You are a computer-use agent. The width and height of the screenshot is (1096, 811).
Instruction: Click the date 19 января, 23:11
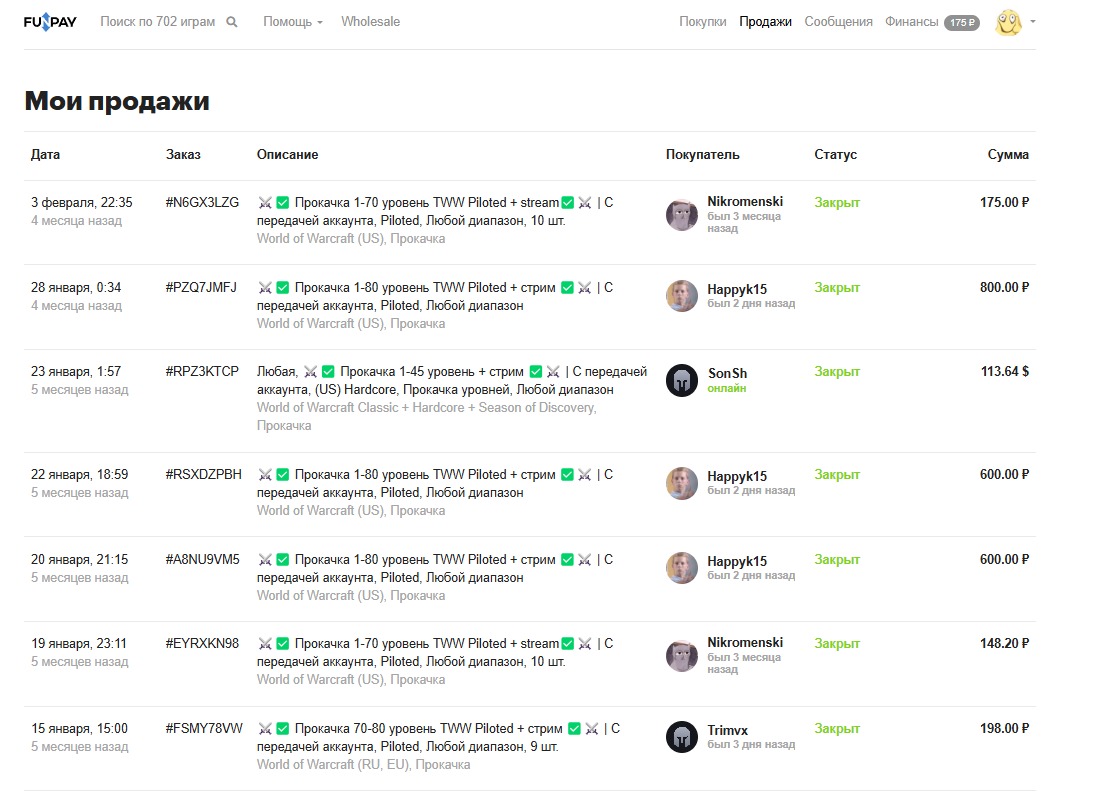[x=79, y=643]
